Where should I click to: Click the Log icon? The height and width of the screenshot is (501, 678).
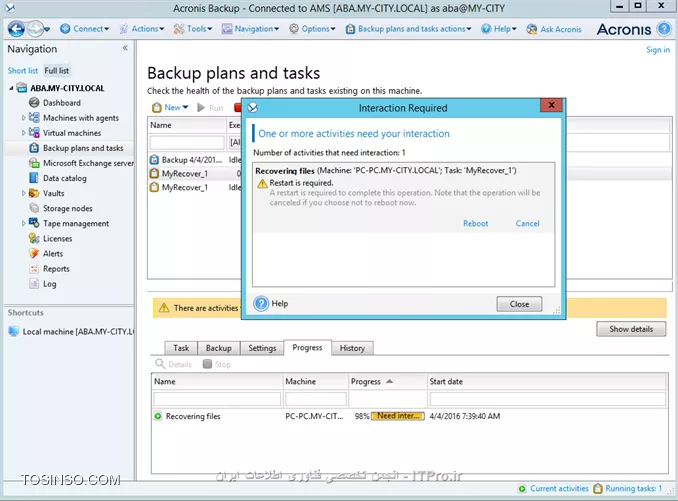click(34, 284)
